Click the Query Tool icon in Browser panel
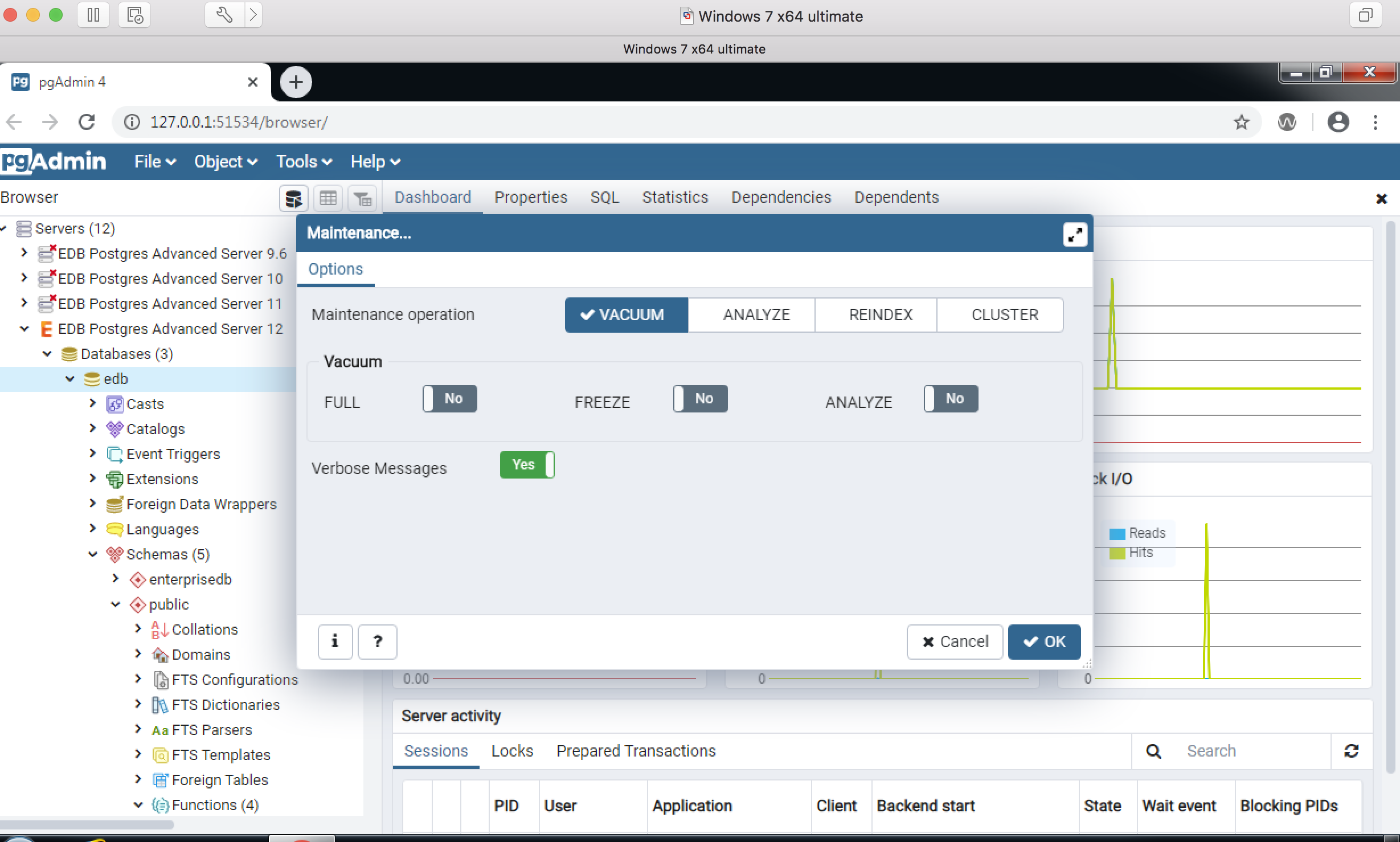 click(x=293, y=198)
